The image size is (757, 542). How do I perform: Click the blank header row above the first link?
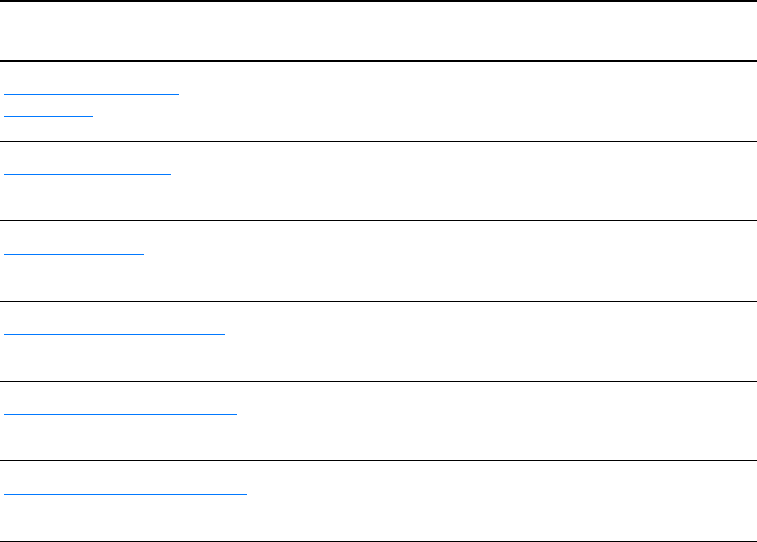[x=378, y=31]
